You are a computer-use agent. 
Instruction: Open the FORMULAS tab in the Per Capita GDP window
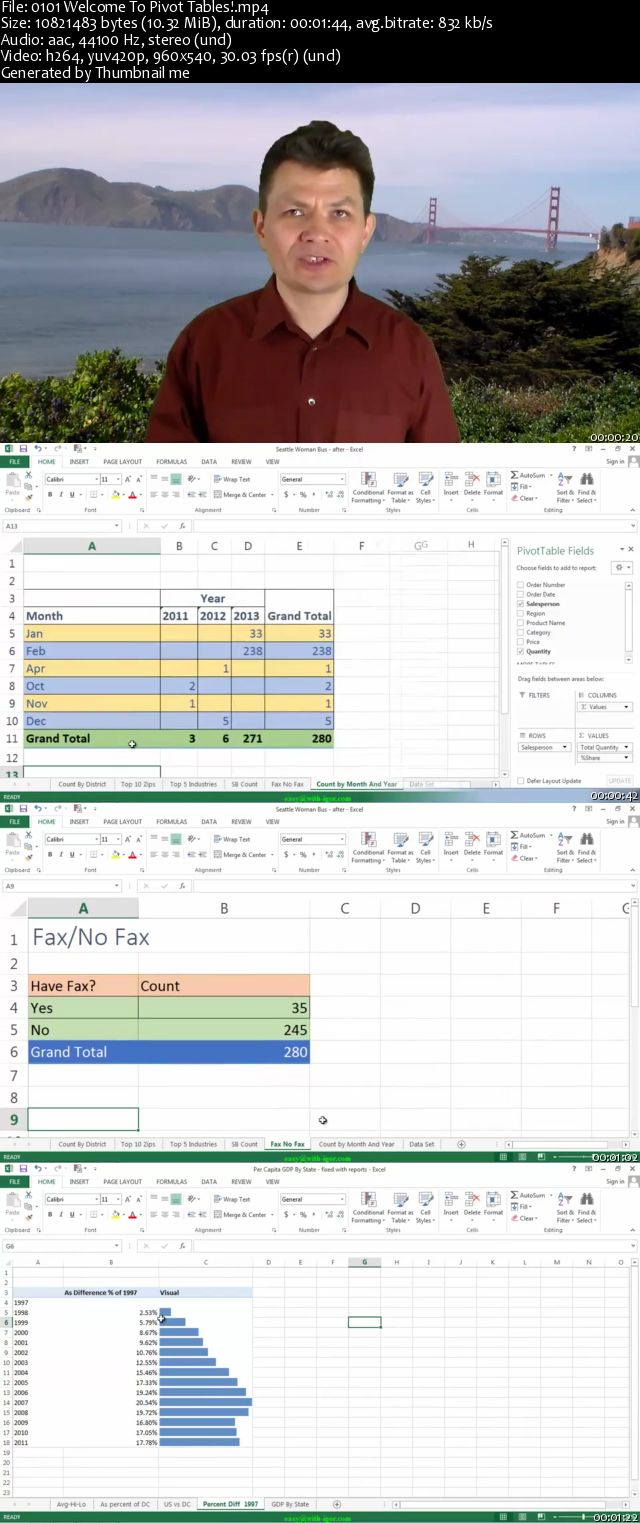pyautogui.click(x=172, y=1182)
